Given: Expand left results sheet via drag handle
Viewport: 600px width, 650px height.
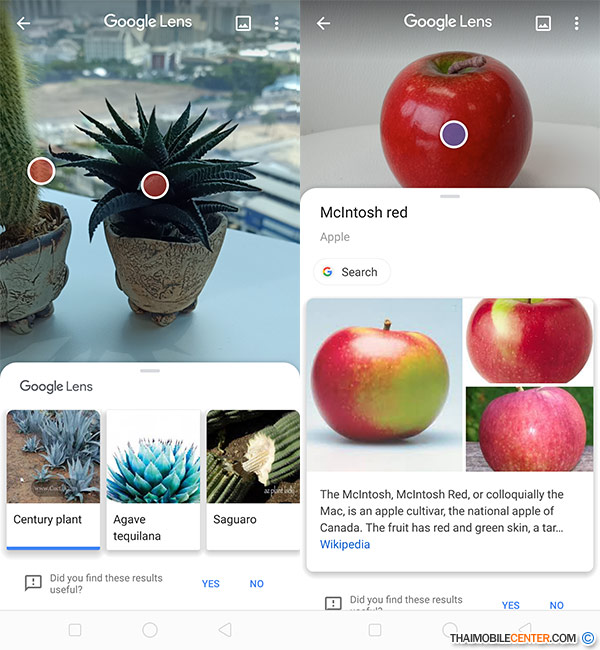Looking at the screenshot, I should tap(150, 371).
